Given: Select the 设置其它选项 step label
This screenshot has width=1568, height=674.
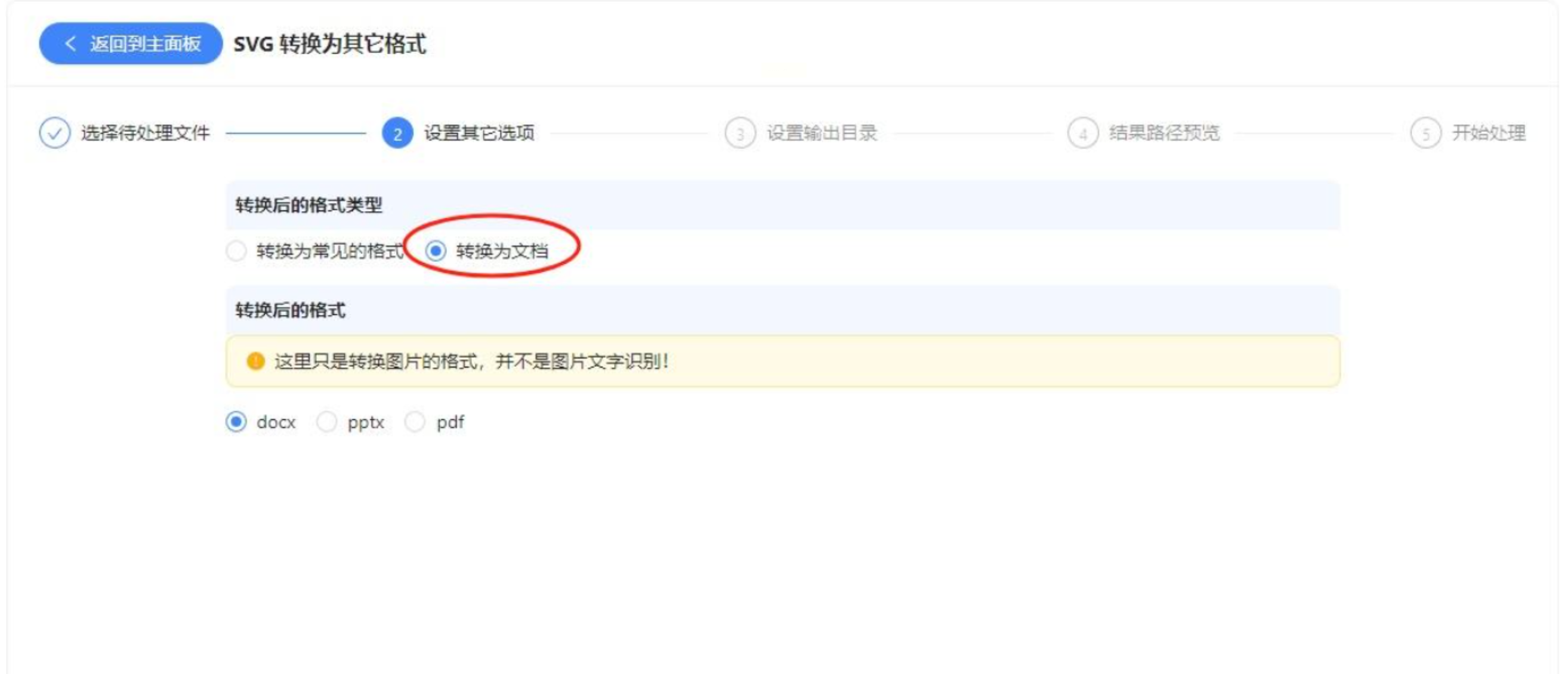Looking at the screenshot, I should [x=479, y=132].
